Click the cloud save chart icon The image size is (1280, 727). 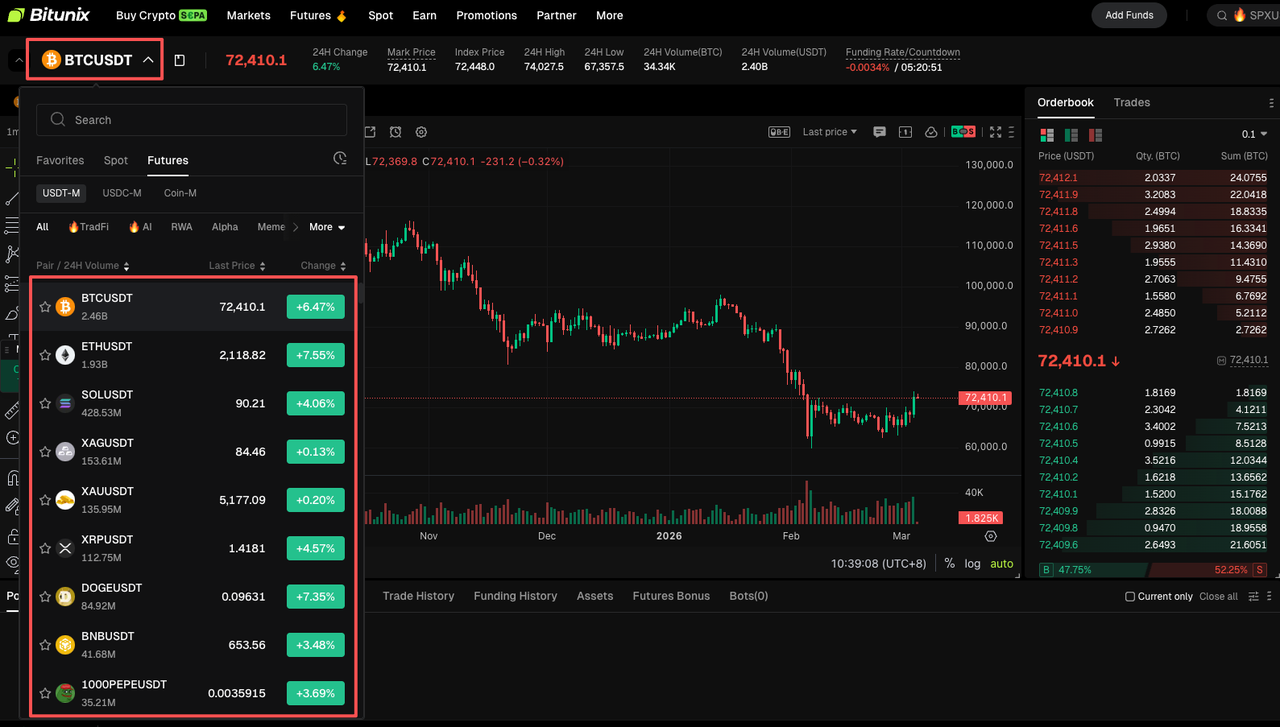[x=931, y=132]
